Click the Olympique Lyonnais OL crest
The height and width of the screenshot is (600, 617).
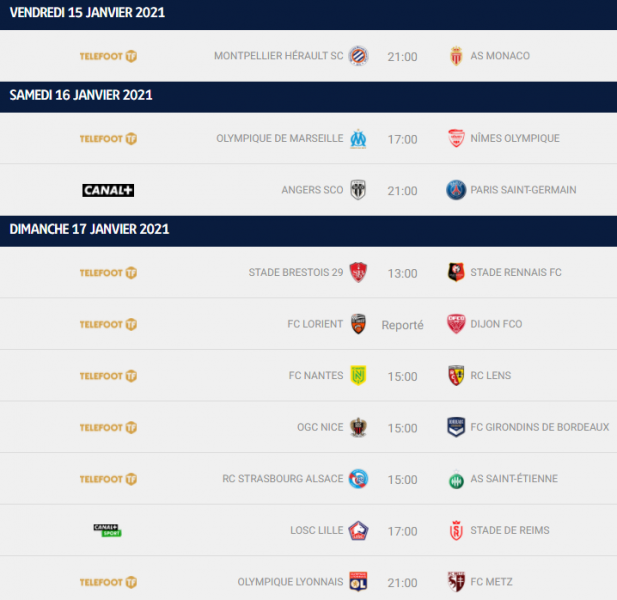pyautogui.click(x=358, y=582)
